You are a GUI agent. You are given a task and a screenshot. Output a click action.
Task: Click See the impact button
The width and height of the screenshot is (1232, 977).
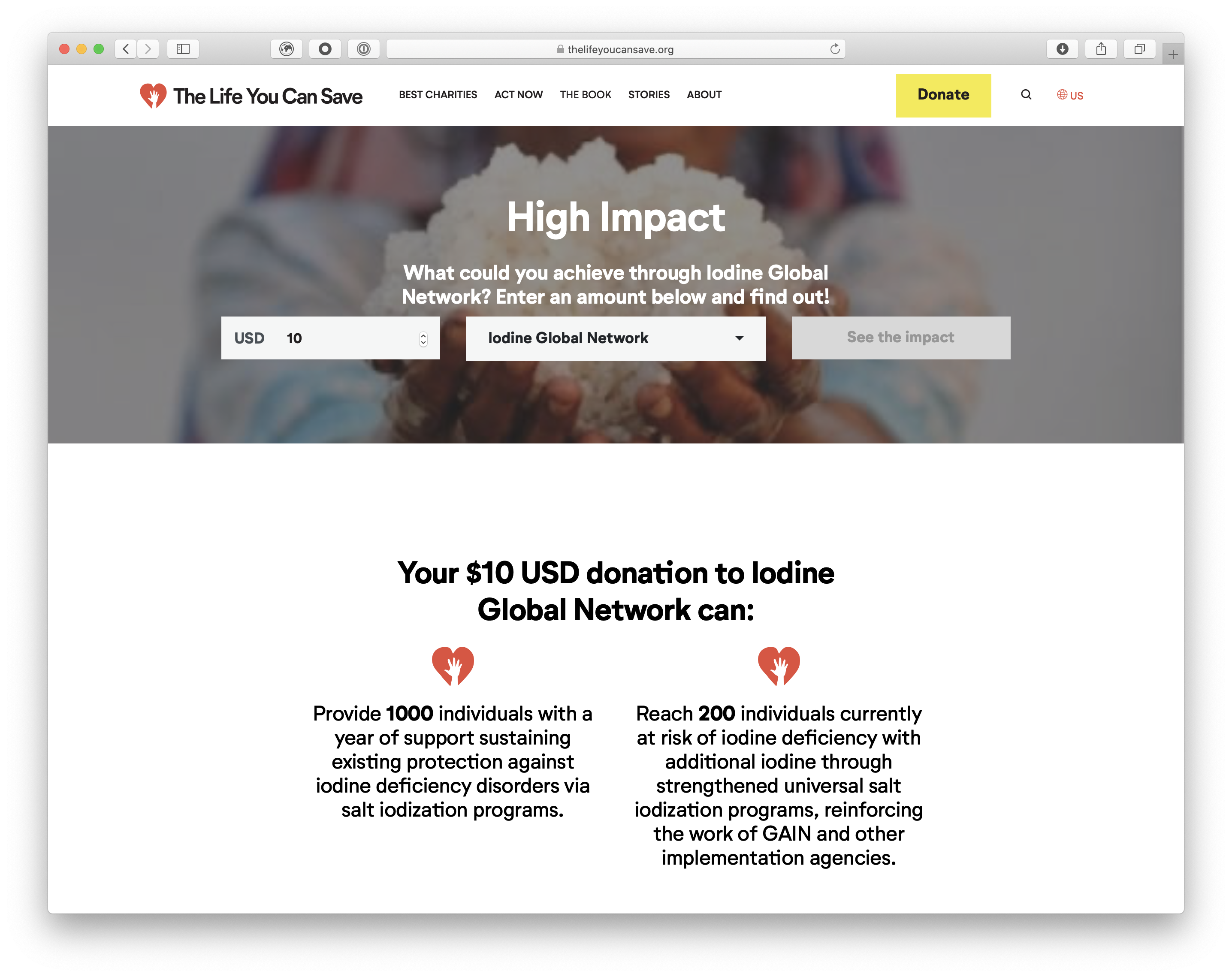point(900,338)
